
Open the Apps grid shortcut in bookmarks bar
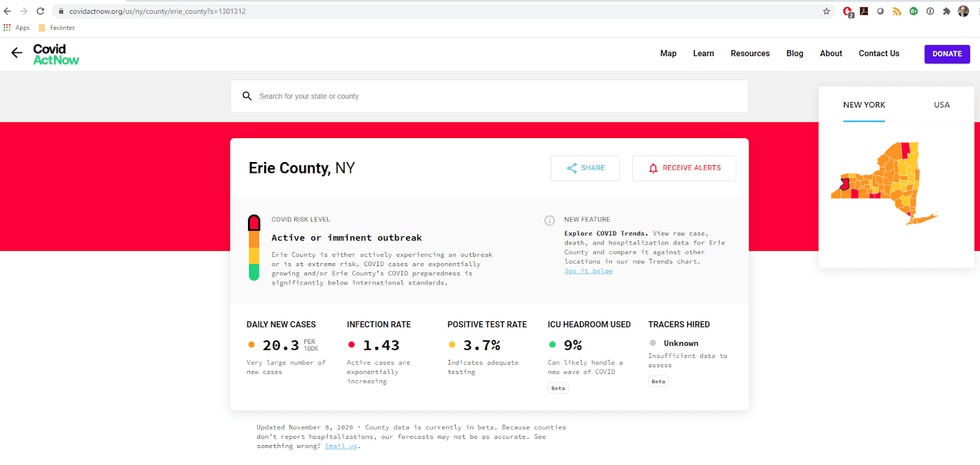16,28
